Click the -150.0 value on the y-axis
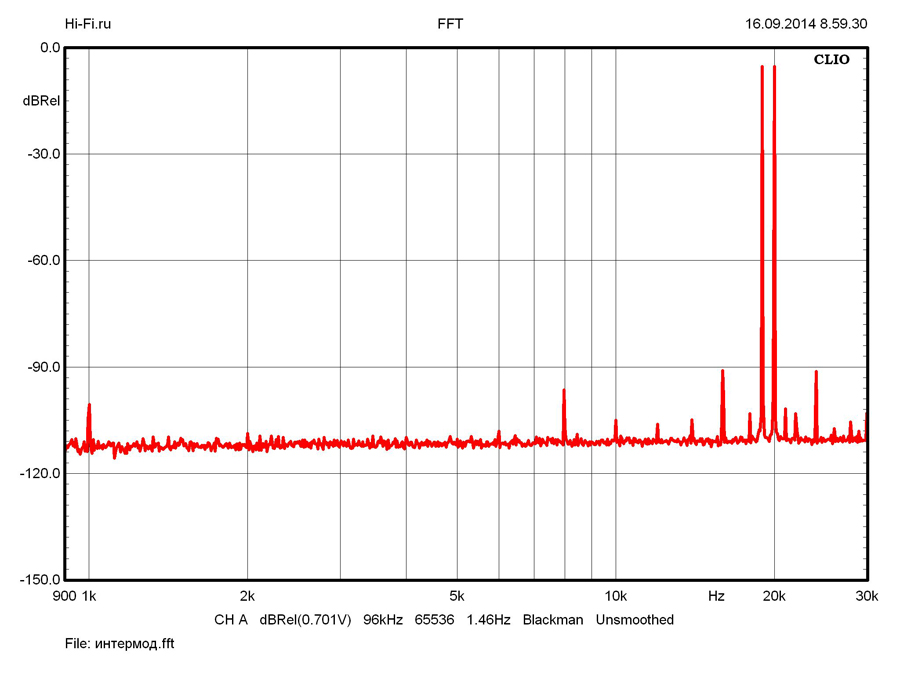This screenshot has width=900, height=675. [x=40, y=580]
